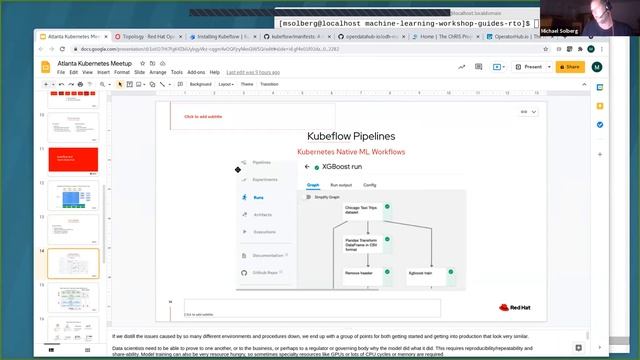The width and height of the screenshot is (640, 360).
Task: Open Google Tasks side panel
Action: [x=600, y=125]
